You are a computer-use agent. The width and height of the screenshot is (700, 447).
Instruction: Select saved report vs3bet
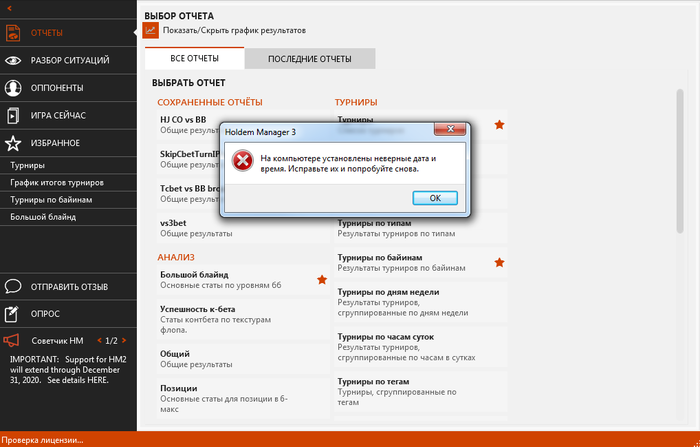[243, 228]
